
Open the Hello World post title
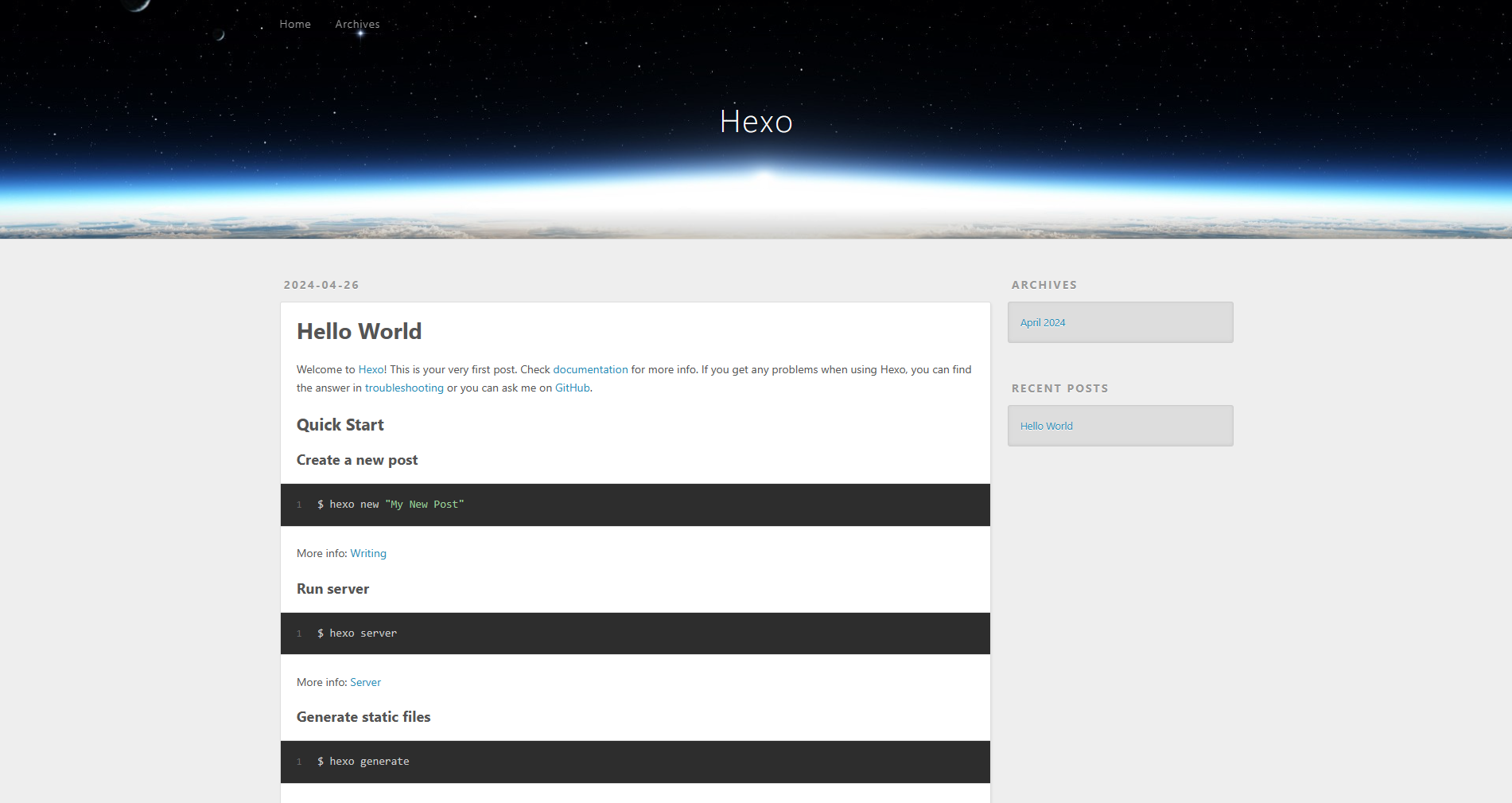(359, 331)
